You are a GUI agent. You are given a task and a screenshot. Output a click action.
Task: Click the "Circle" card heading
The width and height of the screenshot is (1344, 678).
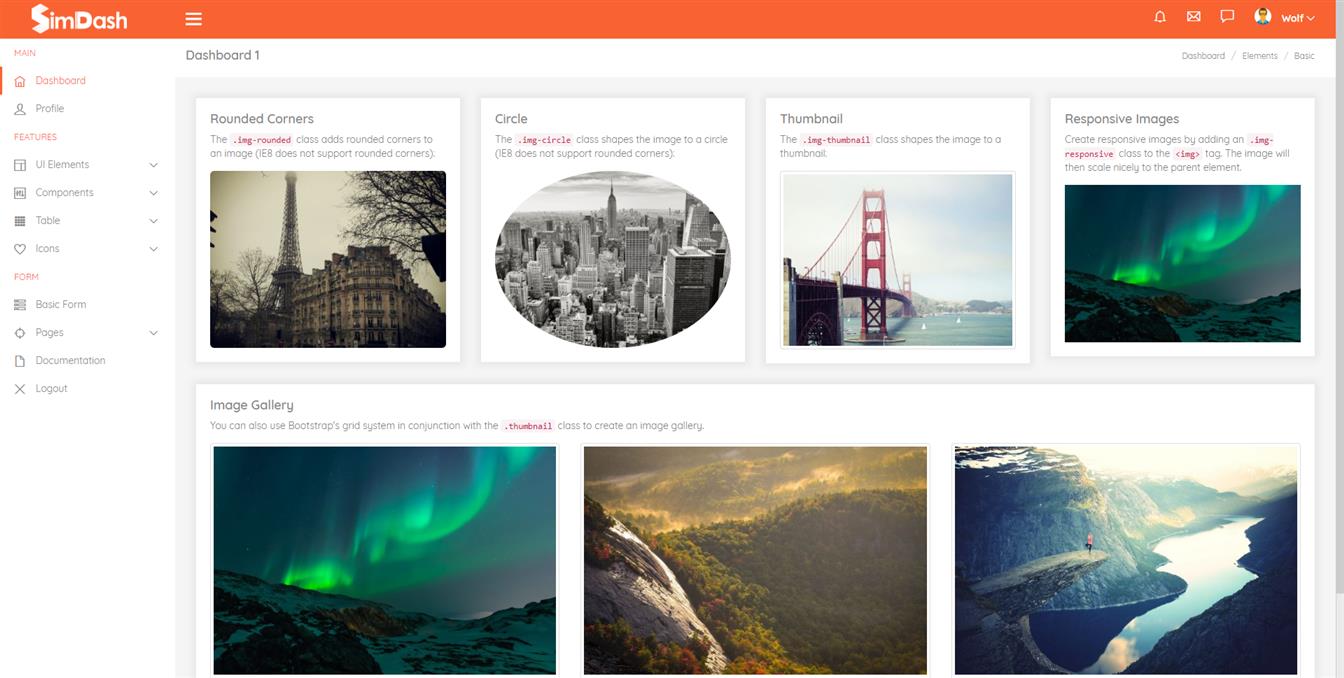511,119
